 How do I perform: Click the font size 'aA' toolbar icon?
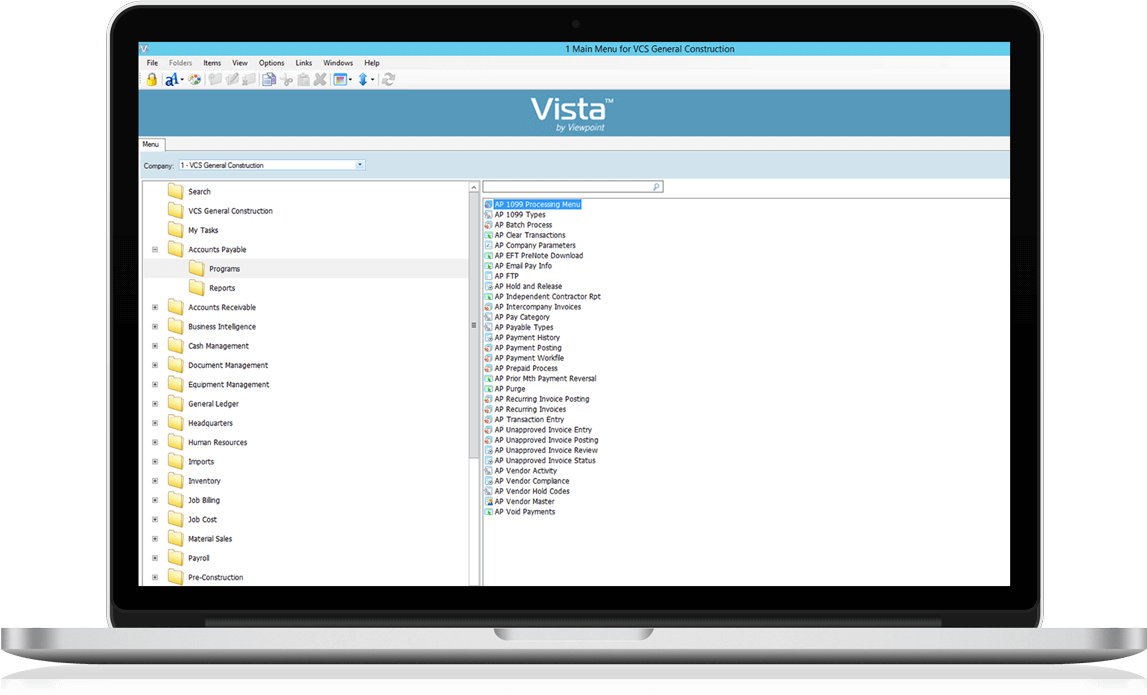171,80
